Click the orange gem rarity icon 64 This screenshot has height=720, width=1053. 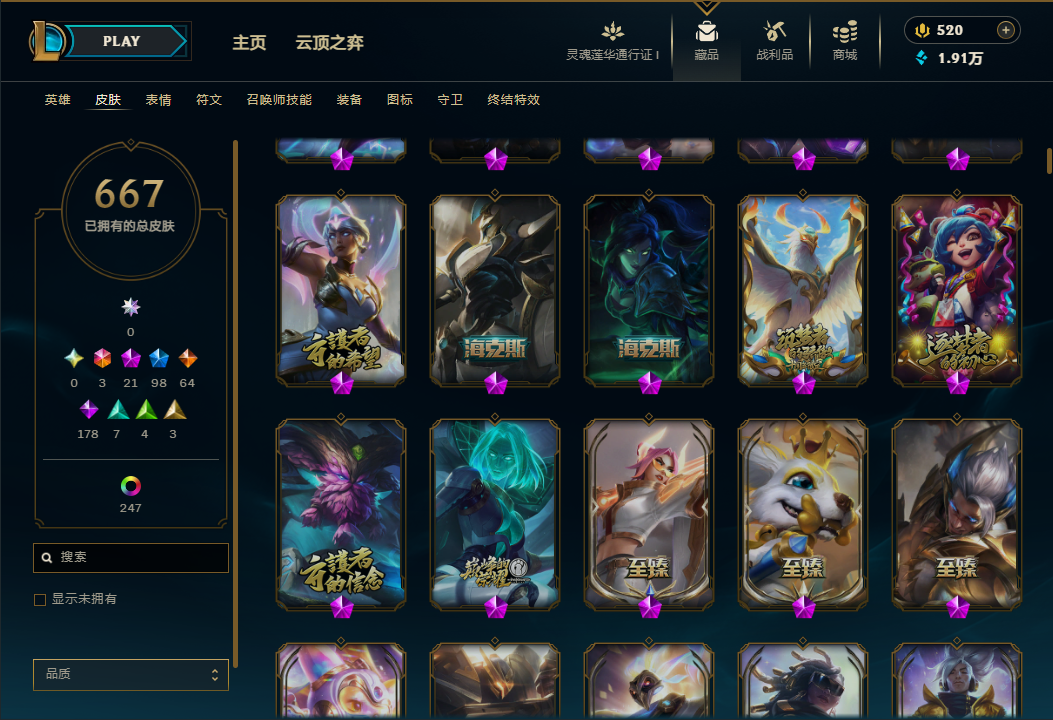point(187,358)
